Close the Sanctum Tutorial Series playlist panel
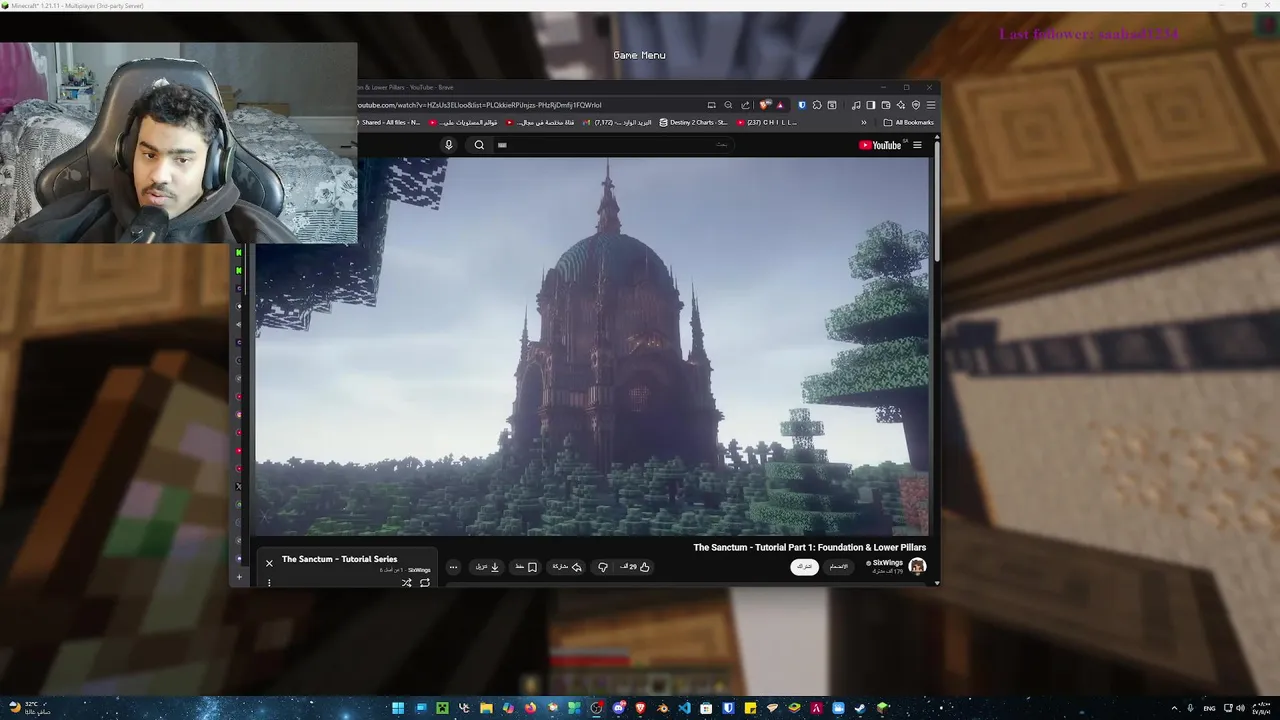Screen dimensions: 1280x720 click(x=269, y=563)
